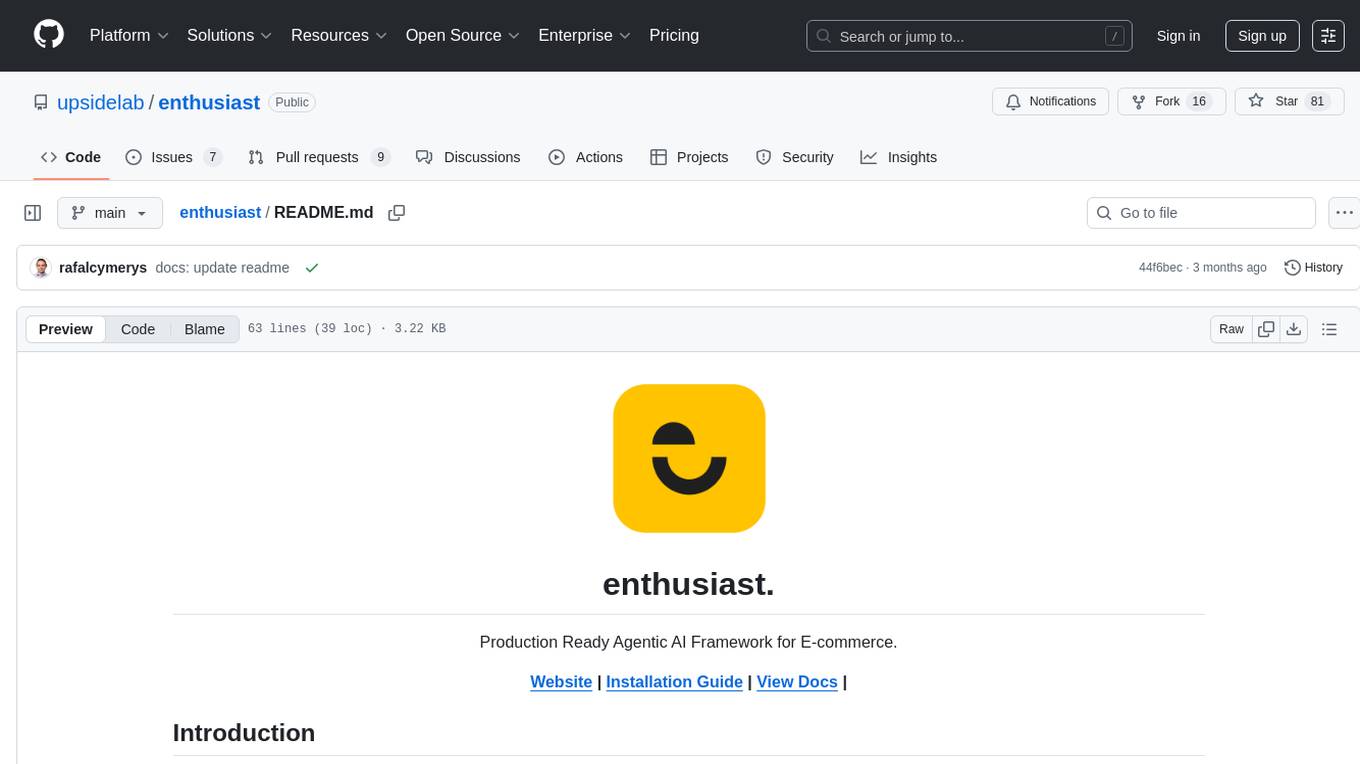Expand the Open Source menu
Viewport: 1360px width, 764px height.
[462, 35]
